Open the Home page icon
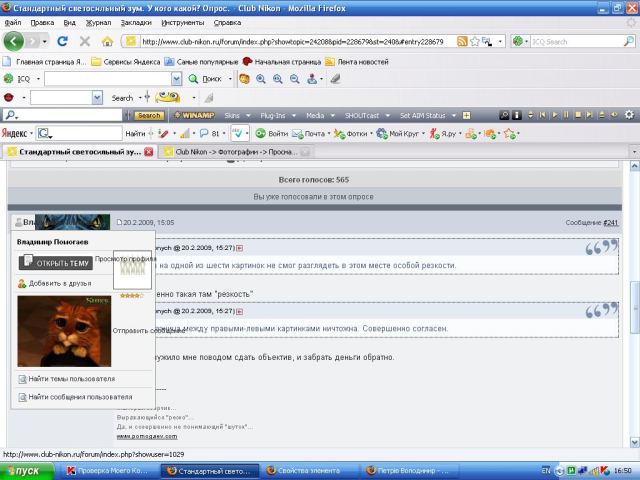This screenshot has width=640, height=480. pyautogui.click(x=107, y=41)
